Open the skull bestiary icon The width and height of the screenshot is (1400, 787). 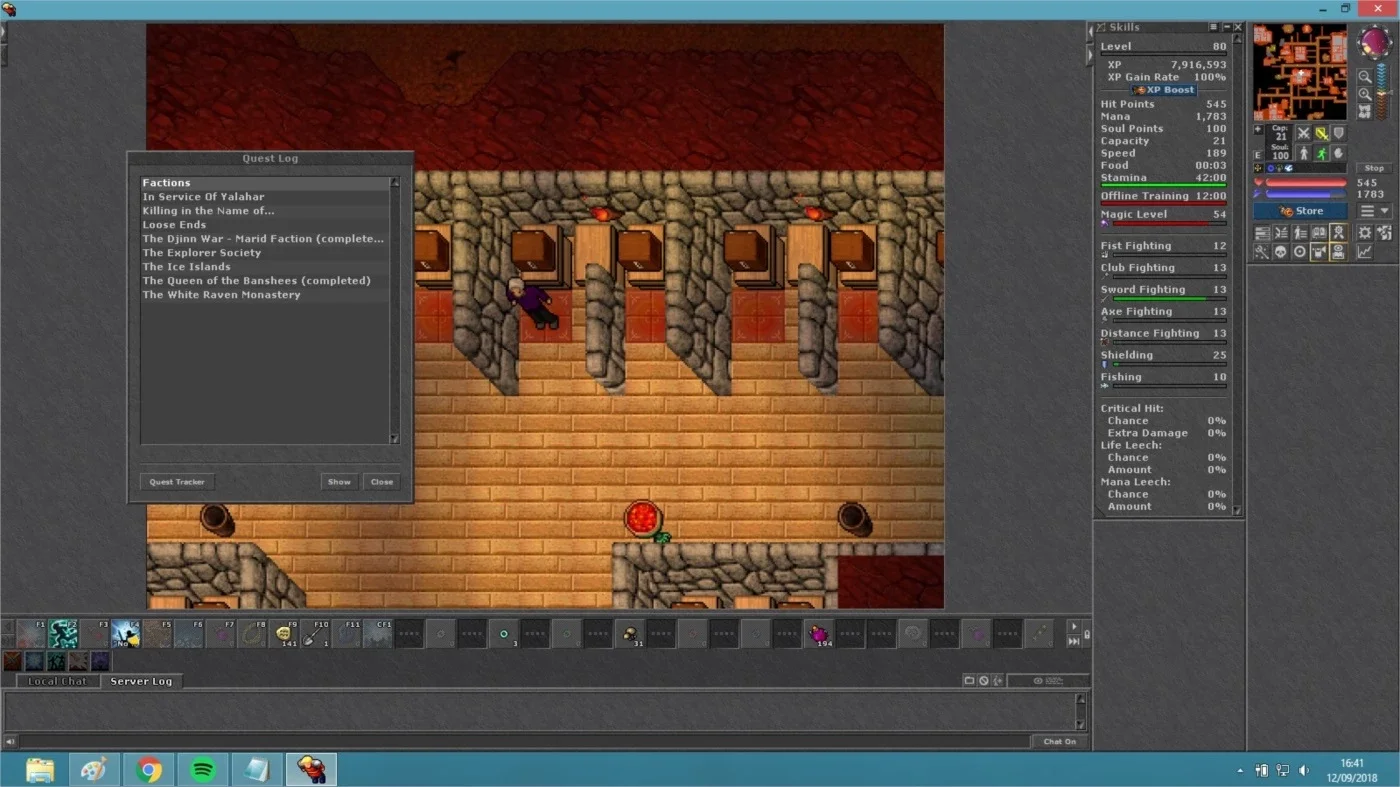(x=1282, y=252)
